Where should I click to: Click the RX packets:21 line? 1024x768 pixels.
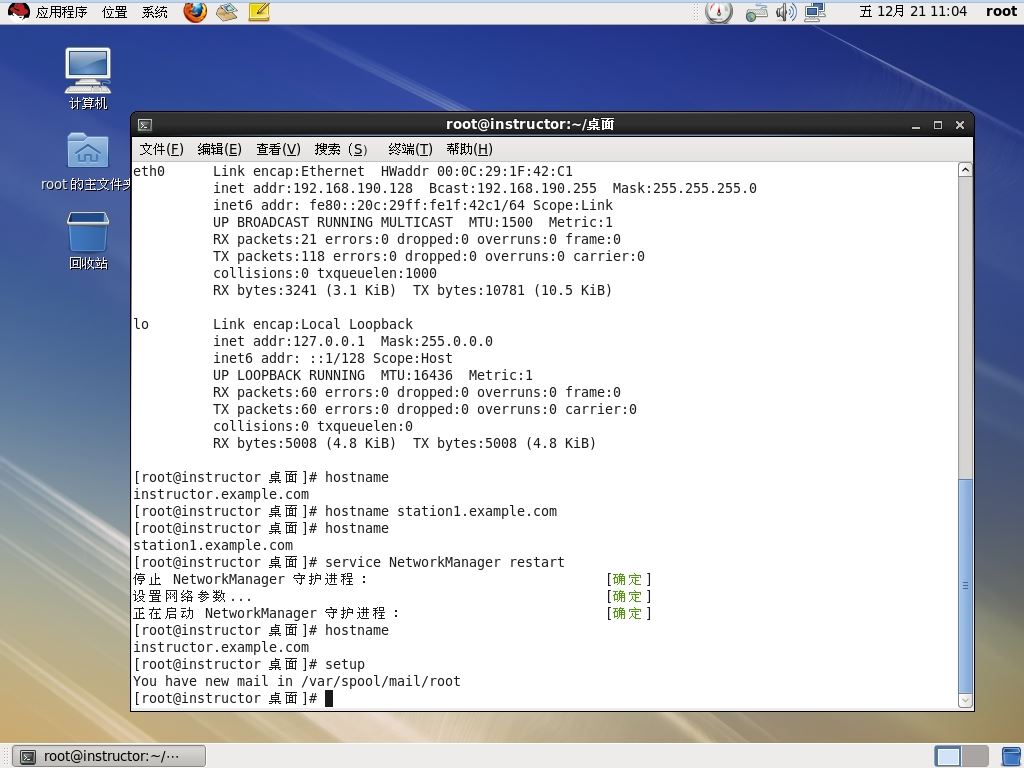(x=417, y=239)
